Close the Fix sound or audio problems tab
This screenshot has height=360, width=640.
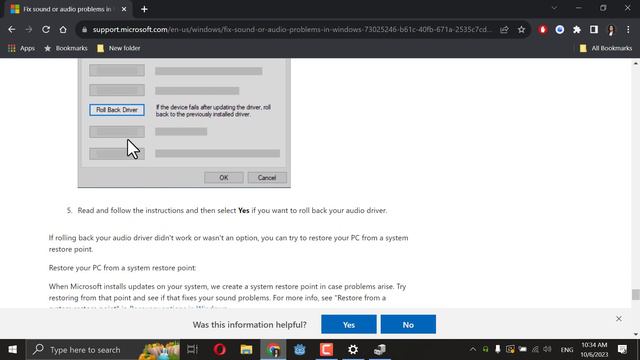[124, 9]
